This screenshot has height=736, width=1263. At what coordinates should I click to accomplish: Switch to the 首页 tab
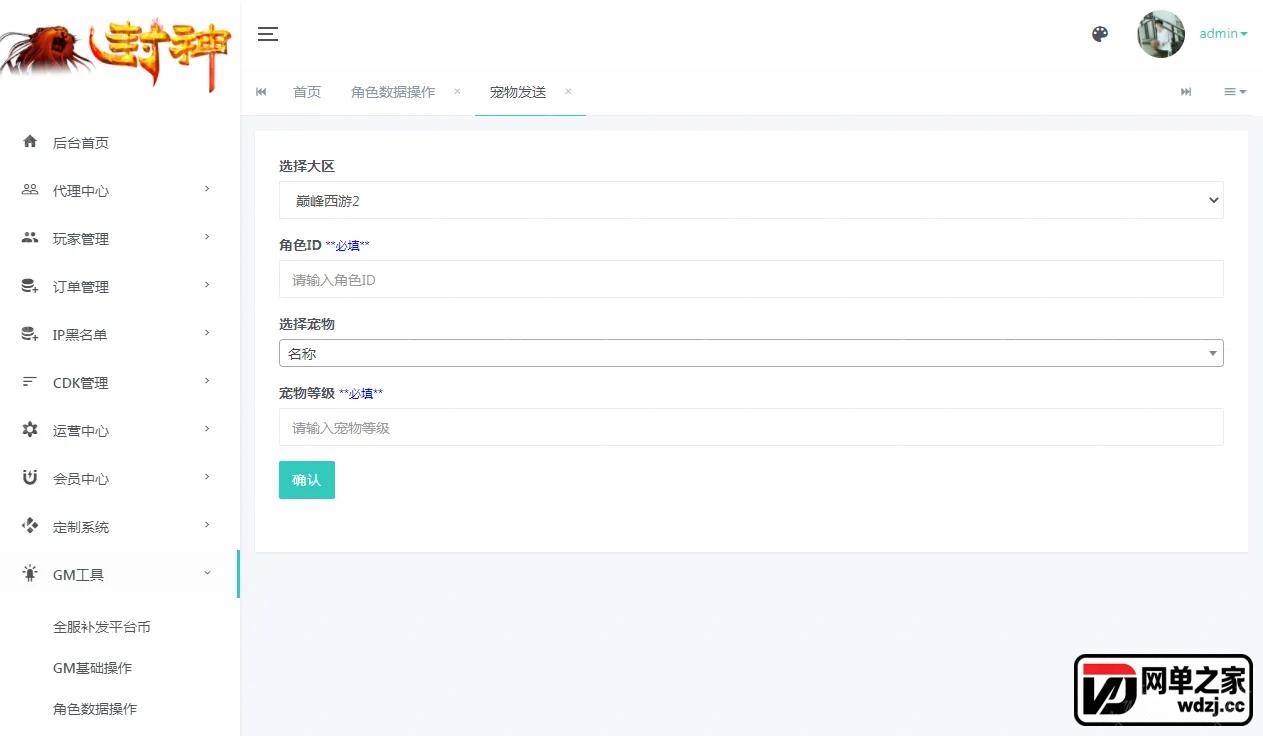(307, 92)
